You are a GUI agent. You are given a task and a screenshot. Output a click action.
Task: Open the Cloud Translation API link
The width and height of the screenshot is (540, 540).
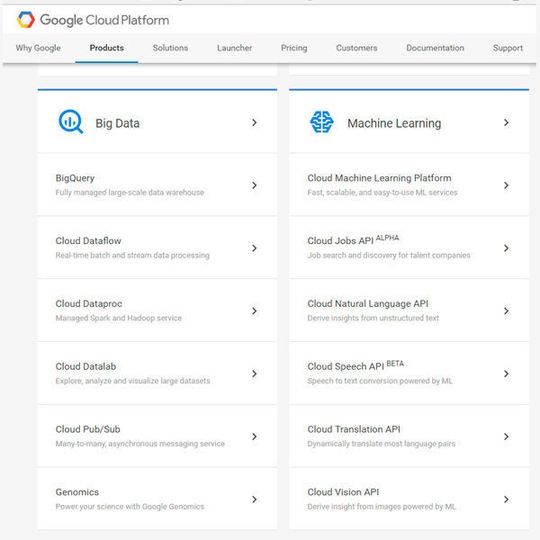(x=354, y=429)
